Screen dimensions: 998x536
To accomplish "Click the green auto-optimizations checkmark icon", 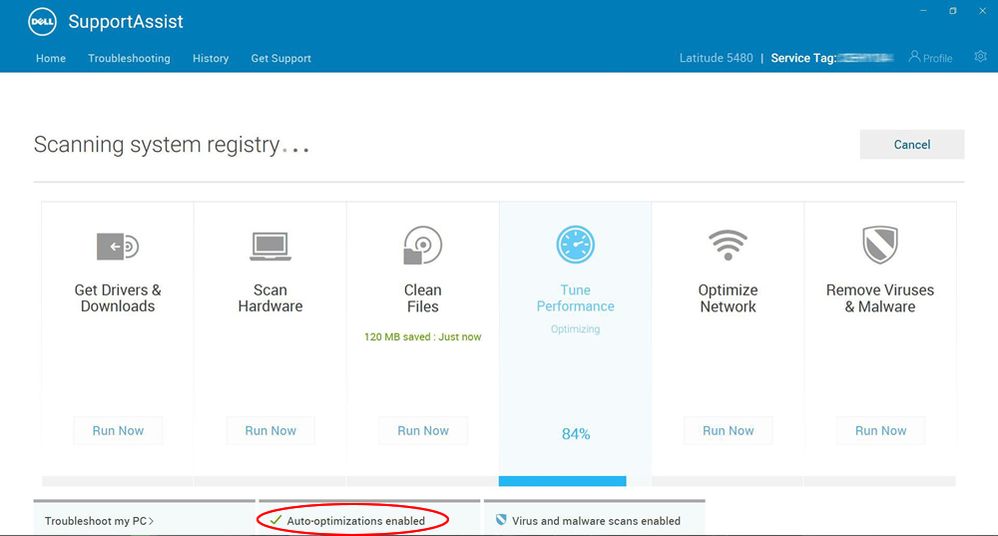I will coord(276,520).
